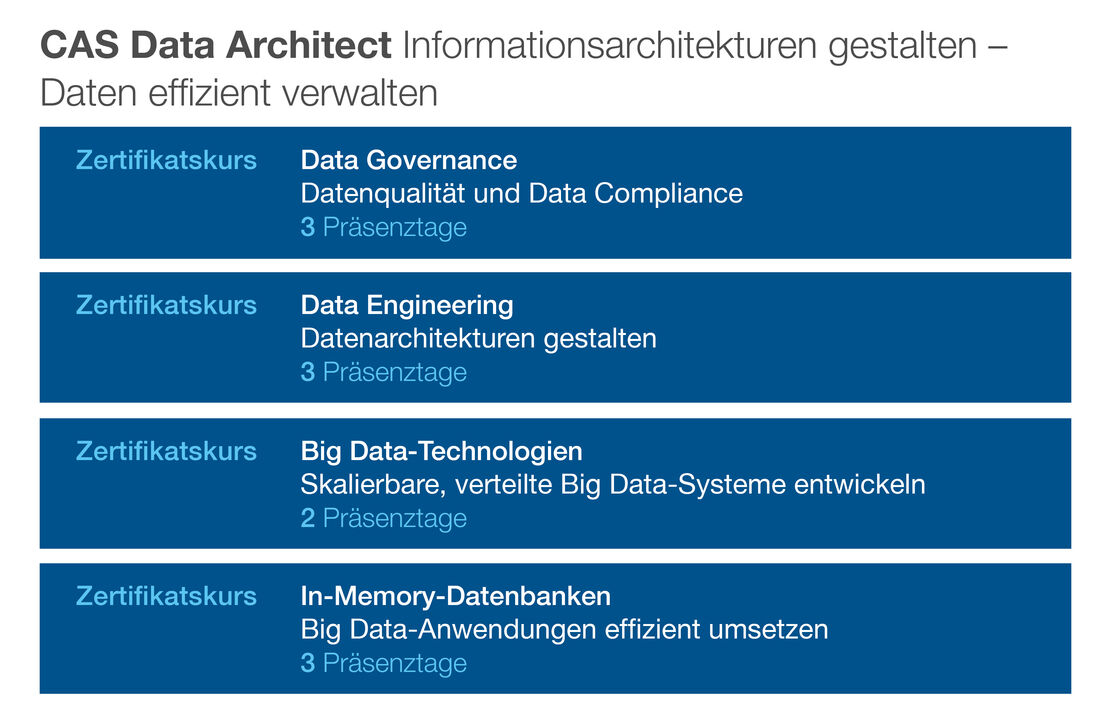Click 'Datenarchitekturen gestalten' subtitle

click(478, 339)
